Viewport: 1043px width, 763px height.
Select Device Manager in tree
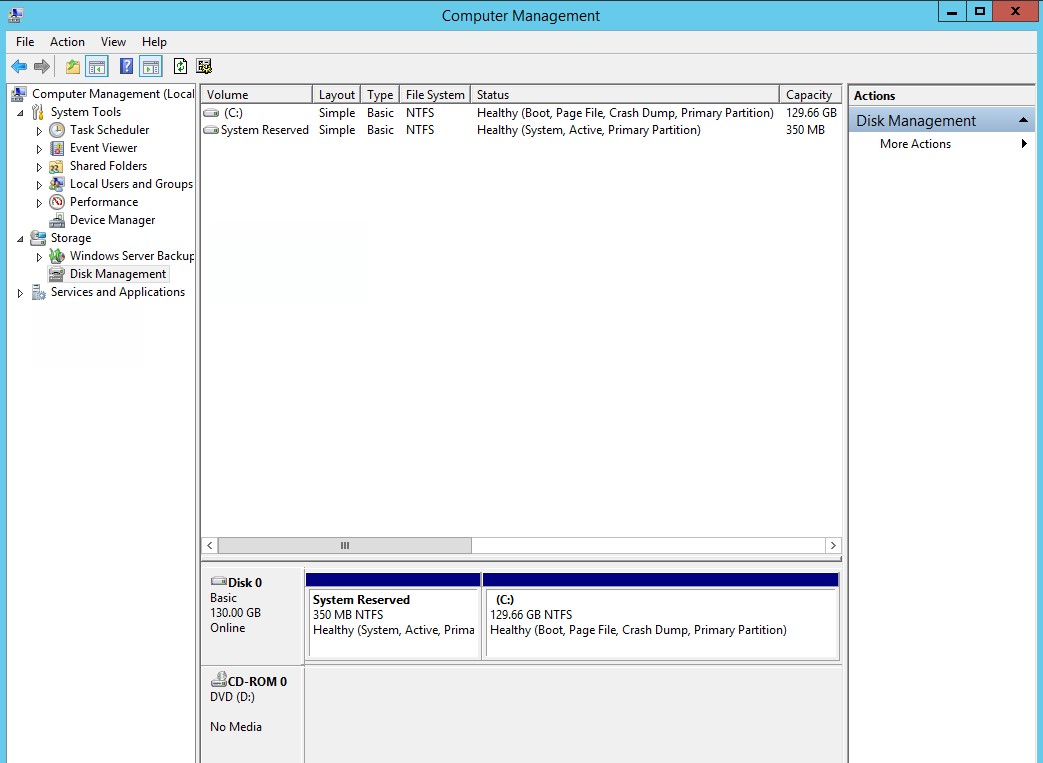click(112, 220)
